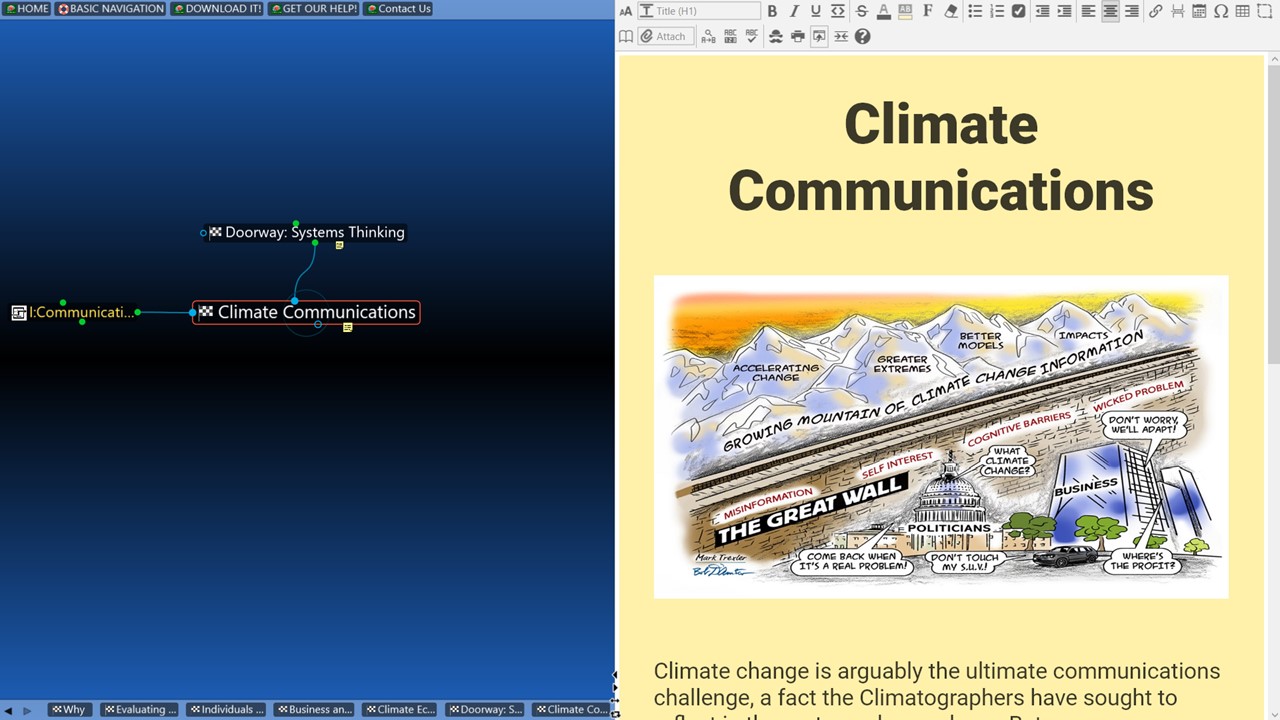Open the font options (F) tool

point(928,11)
